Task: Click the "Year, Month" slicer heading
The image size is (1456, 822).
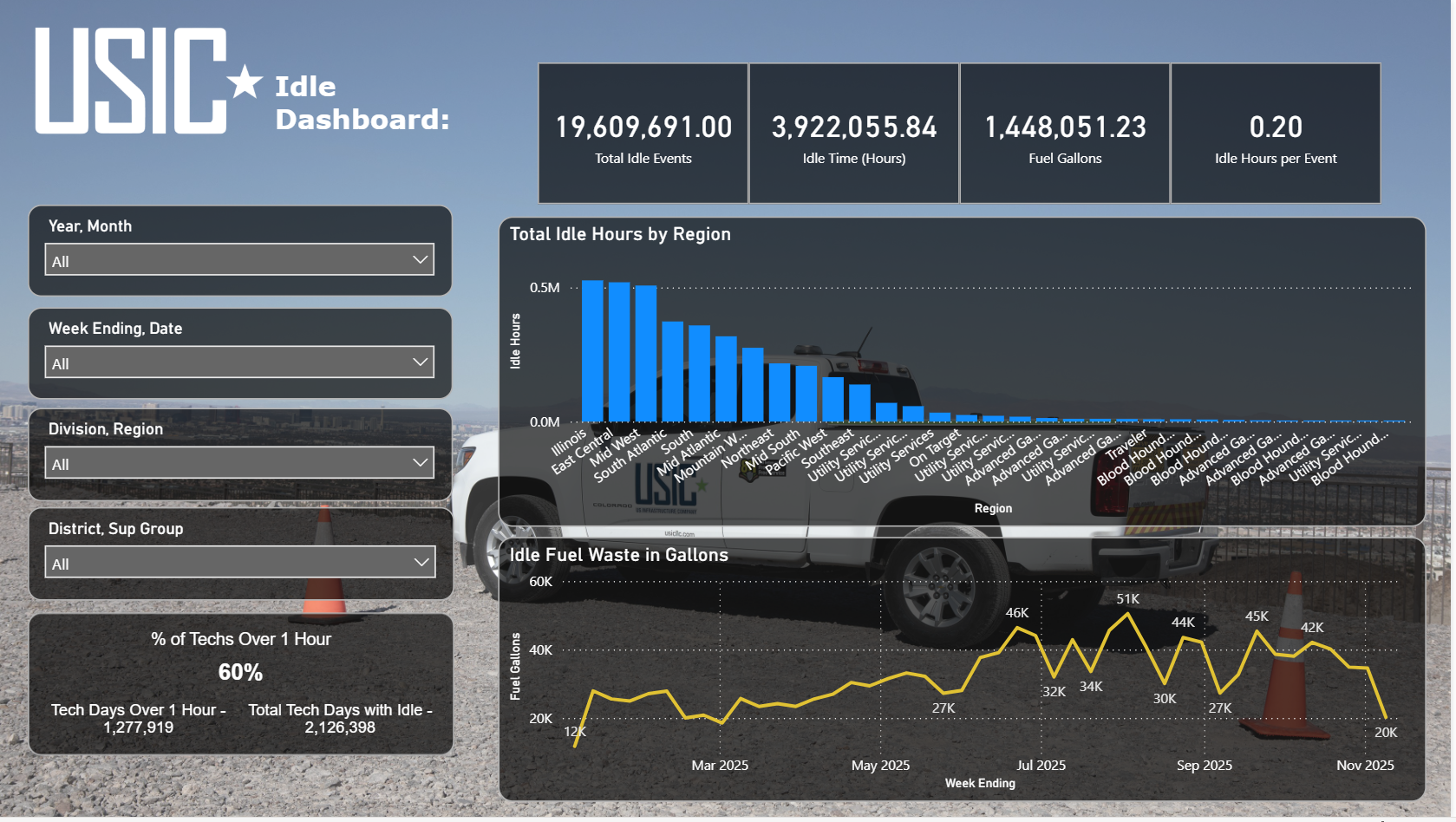Action: click(90, 226)
